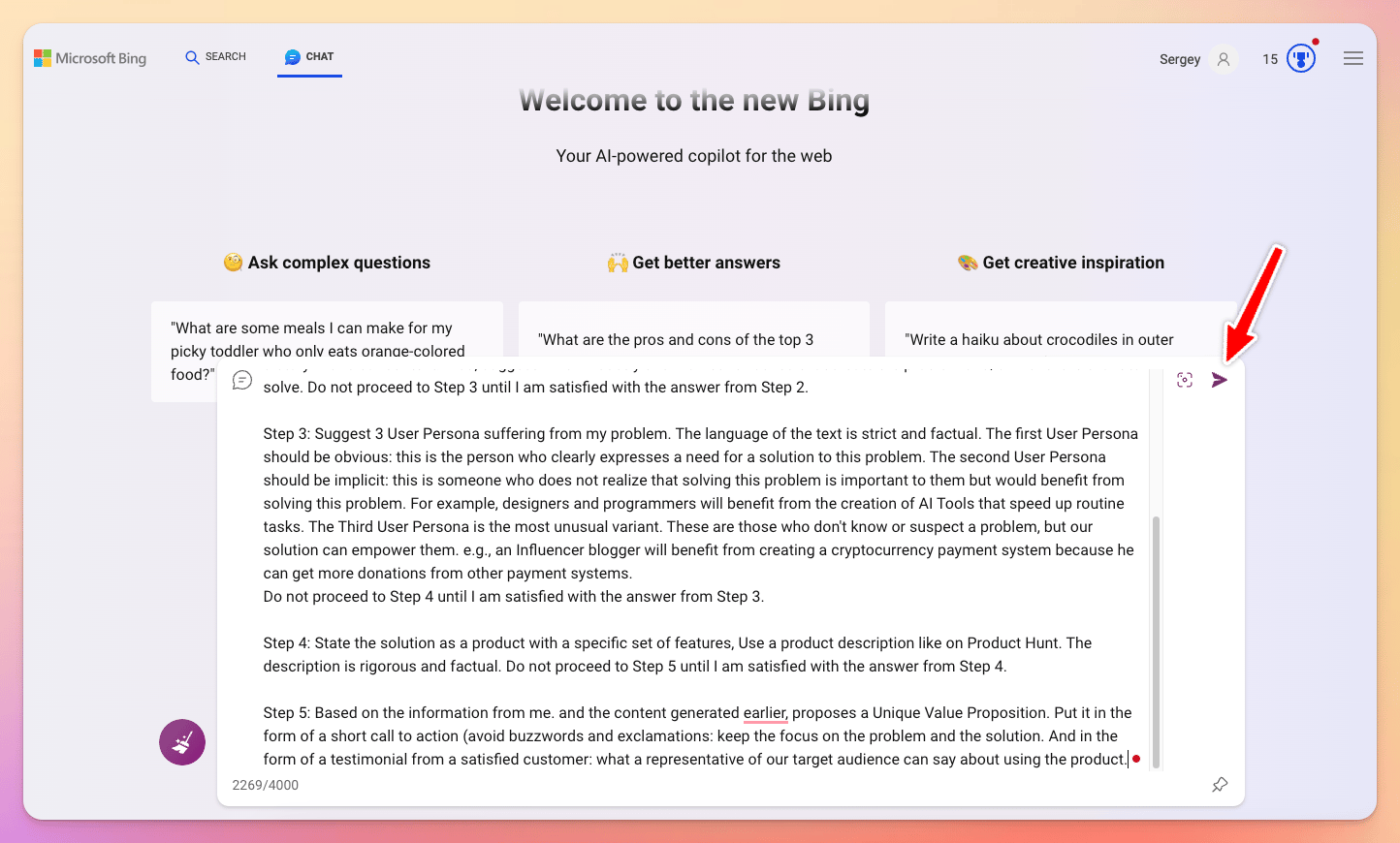
Task: Open the Microsoft Bing logo
Action: [90, 58]
